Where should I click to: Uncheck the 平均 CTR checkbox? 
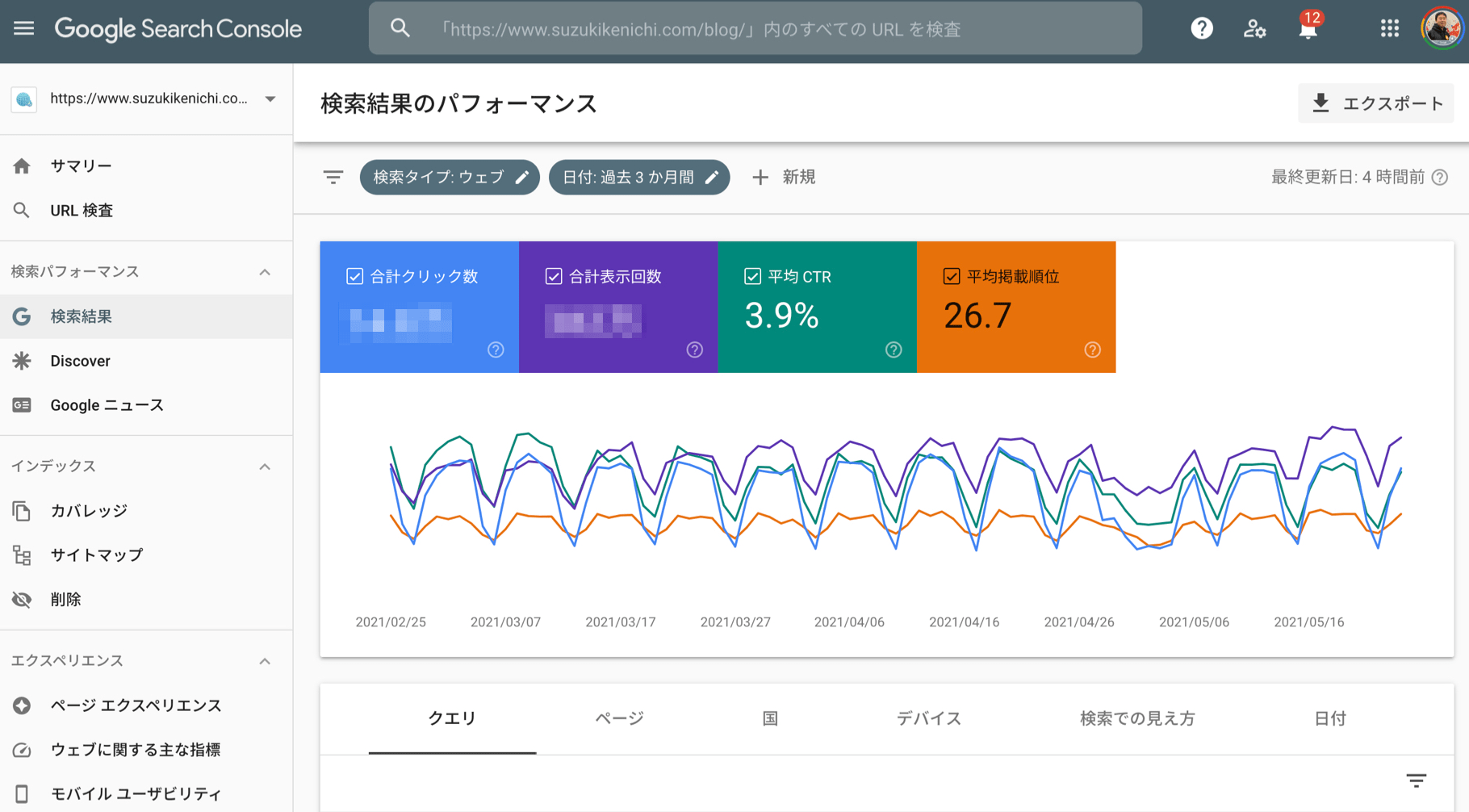pyautogui.click(x=752, y=277)
